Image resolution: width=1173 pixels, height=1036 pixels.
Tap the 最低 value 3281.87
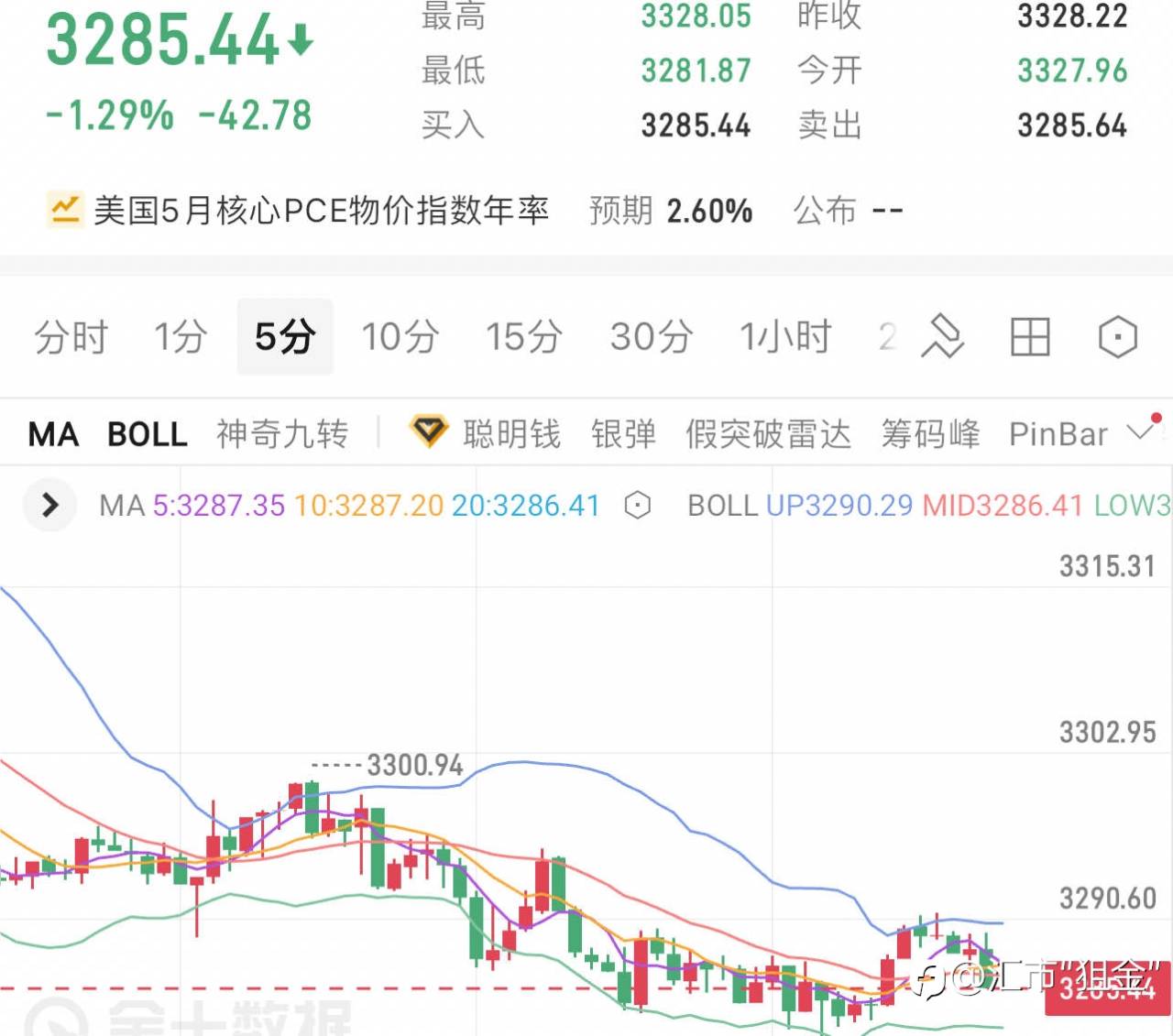click(696, 71)
